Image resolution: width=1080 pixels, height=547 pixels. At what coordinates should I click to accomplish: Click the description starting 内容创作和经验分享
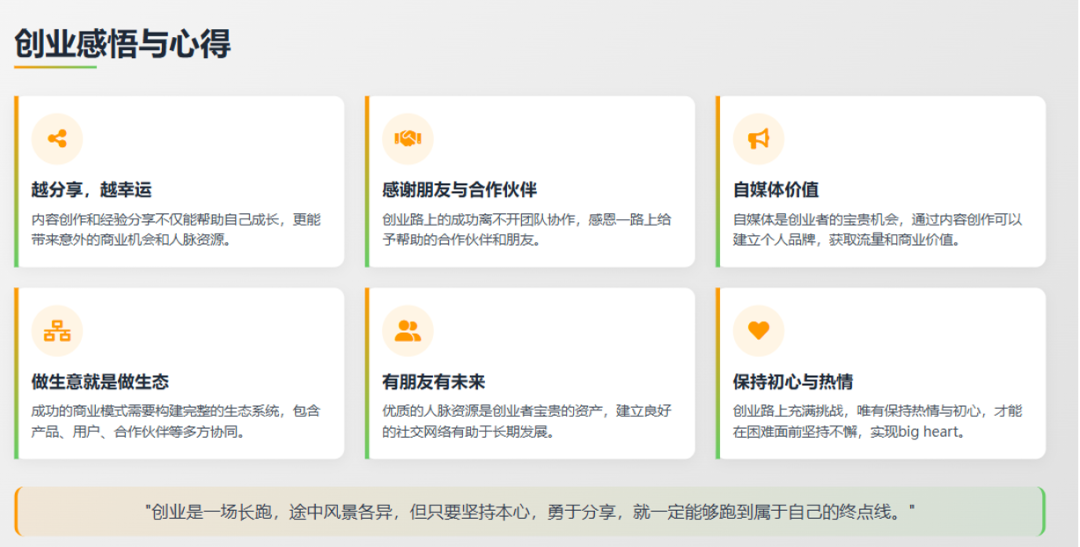[x=176, y=230]
